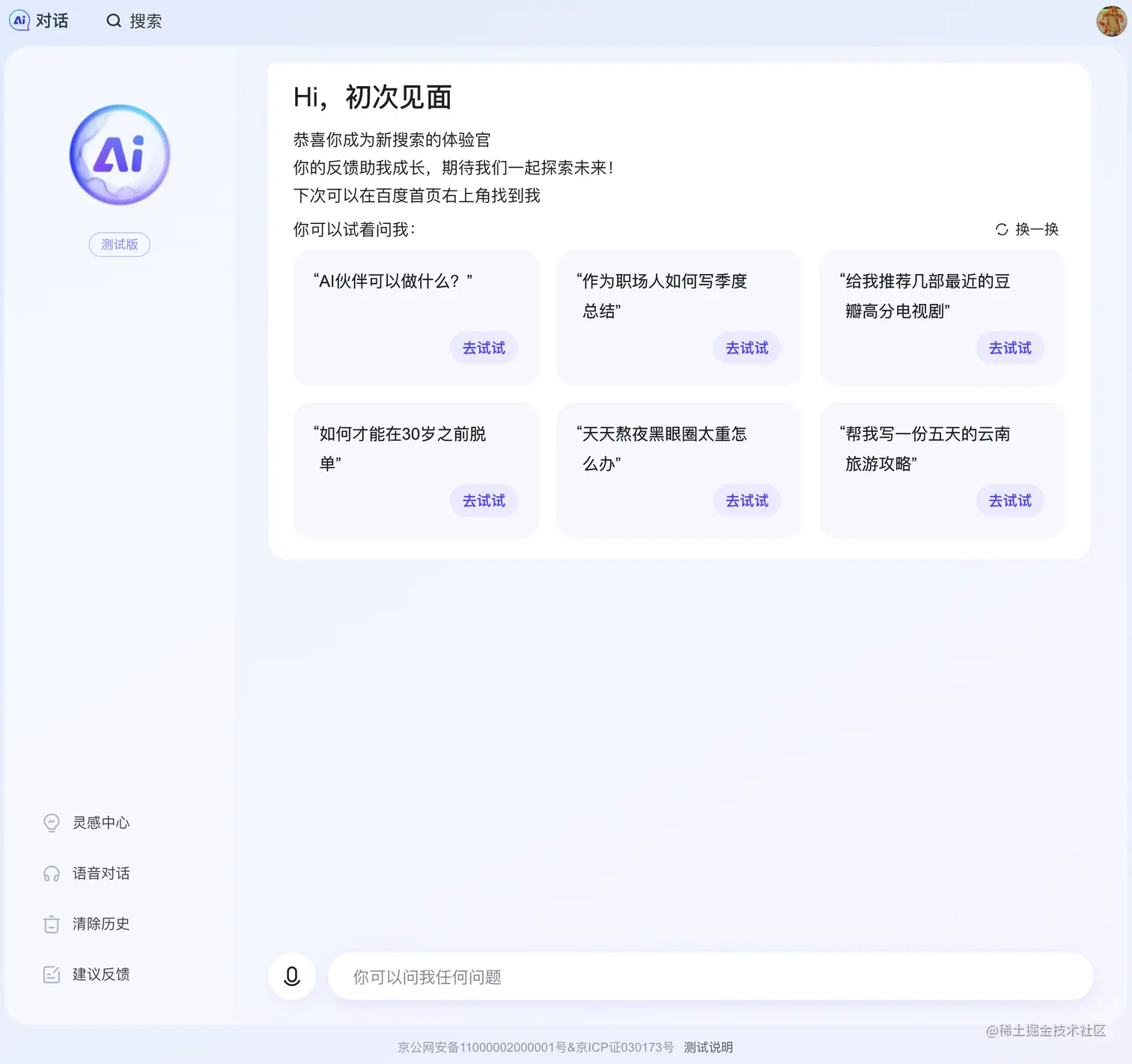The image size is (1132, 1064).
Task: Try the 季度总结 suggestion card
Action: coord(746,347)
